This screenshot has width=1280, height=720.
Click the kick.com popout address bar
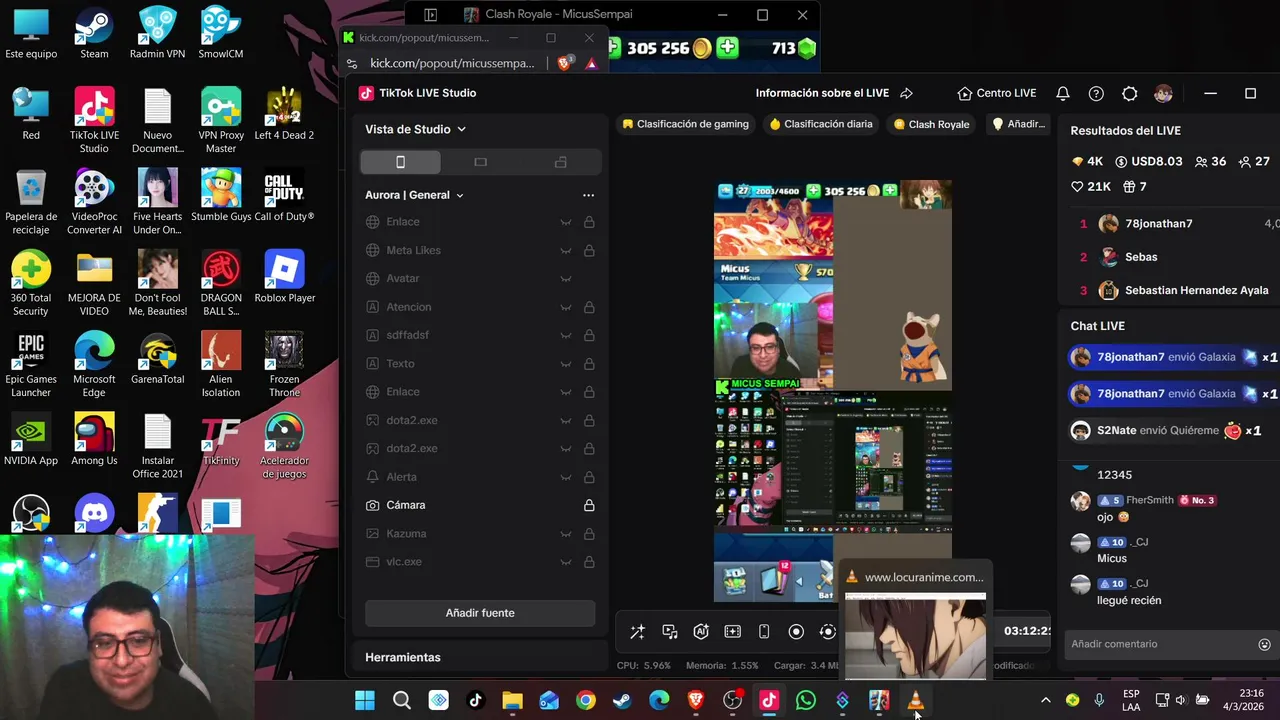(452, 63)
